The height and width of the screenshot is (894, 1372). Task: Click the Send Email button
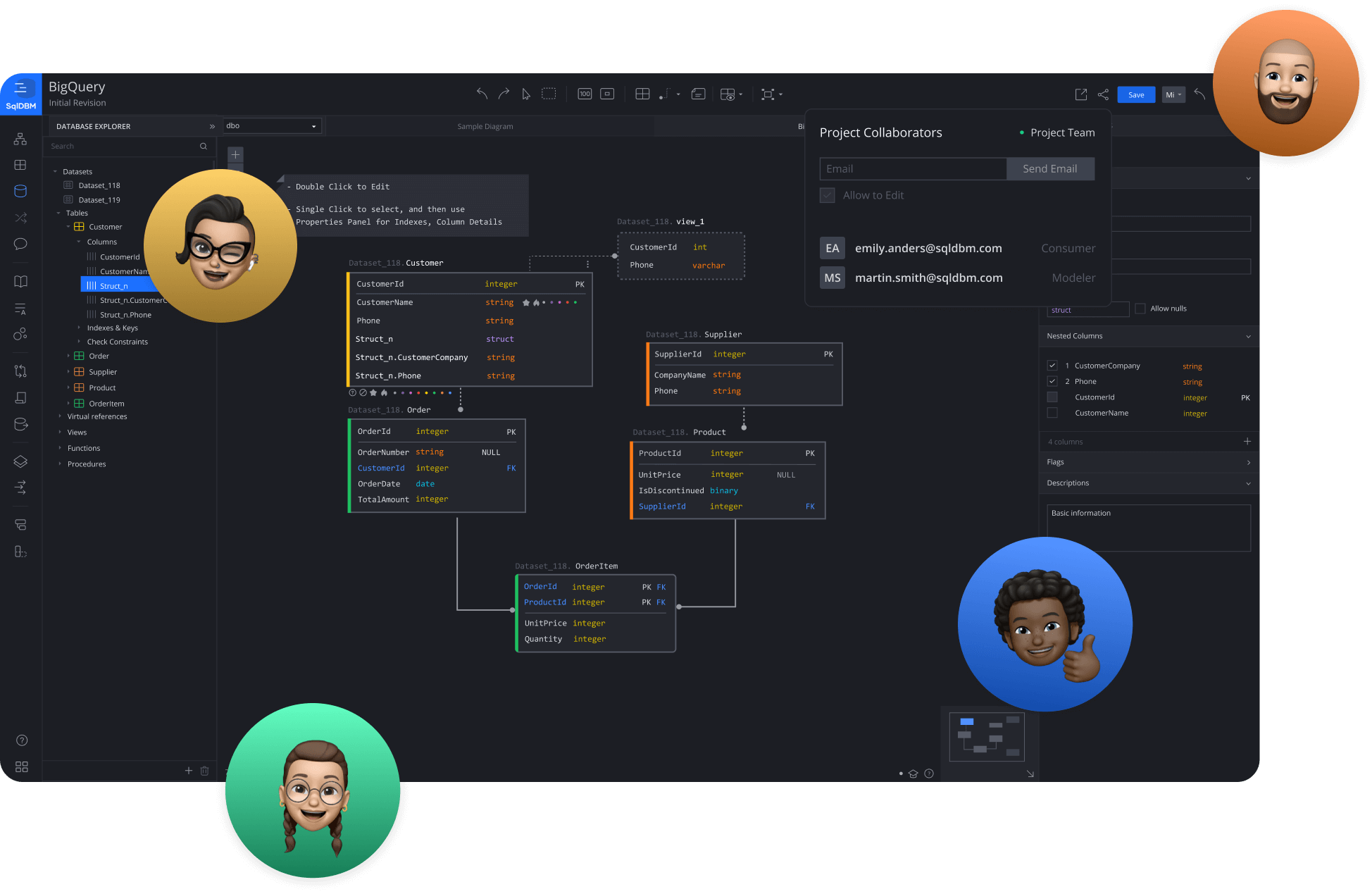(x=1050, y=169)
